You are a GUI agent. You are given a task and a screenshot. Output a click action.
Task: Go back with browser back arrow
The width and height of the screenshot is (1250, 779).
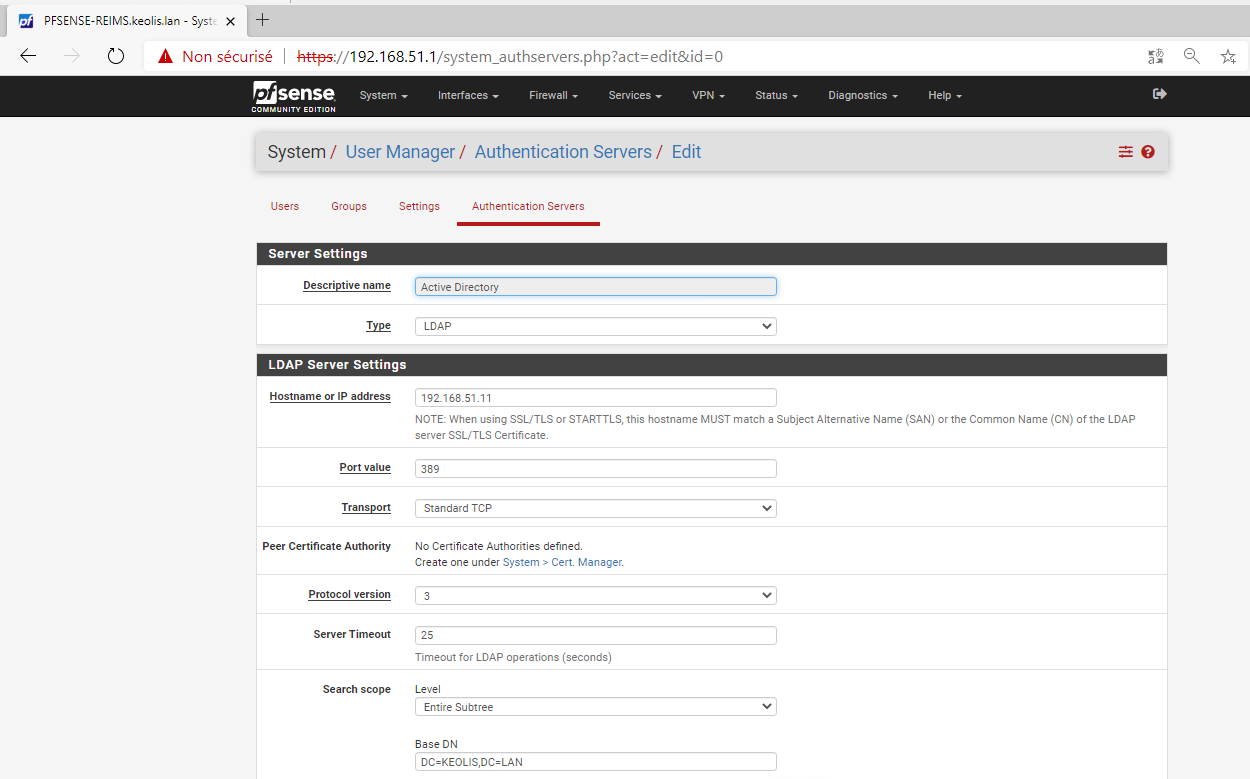(28, 56)
